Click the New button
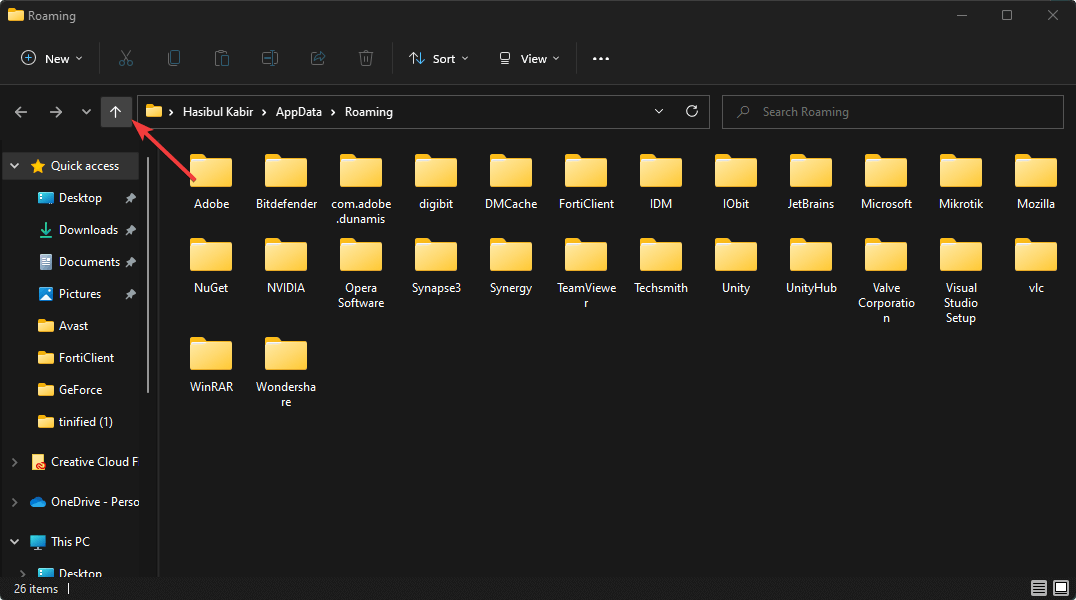Viewport: 1076px width, 600px height. point(51,58)
